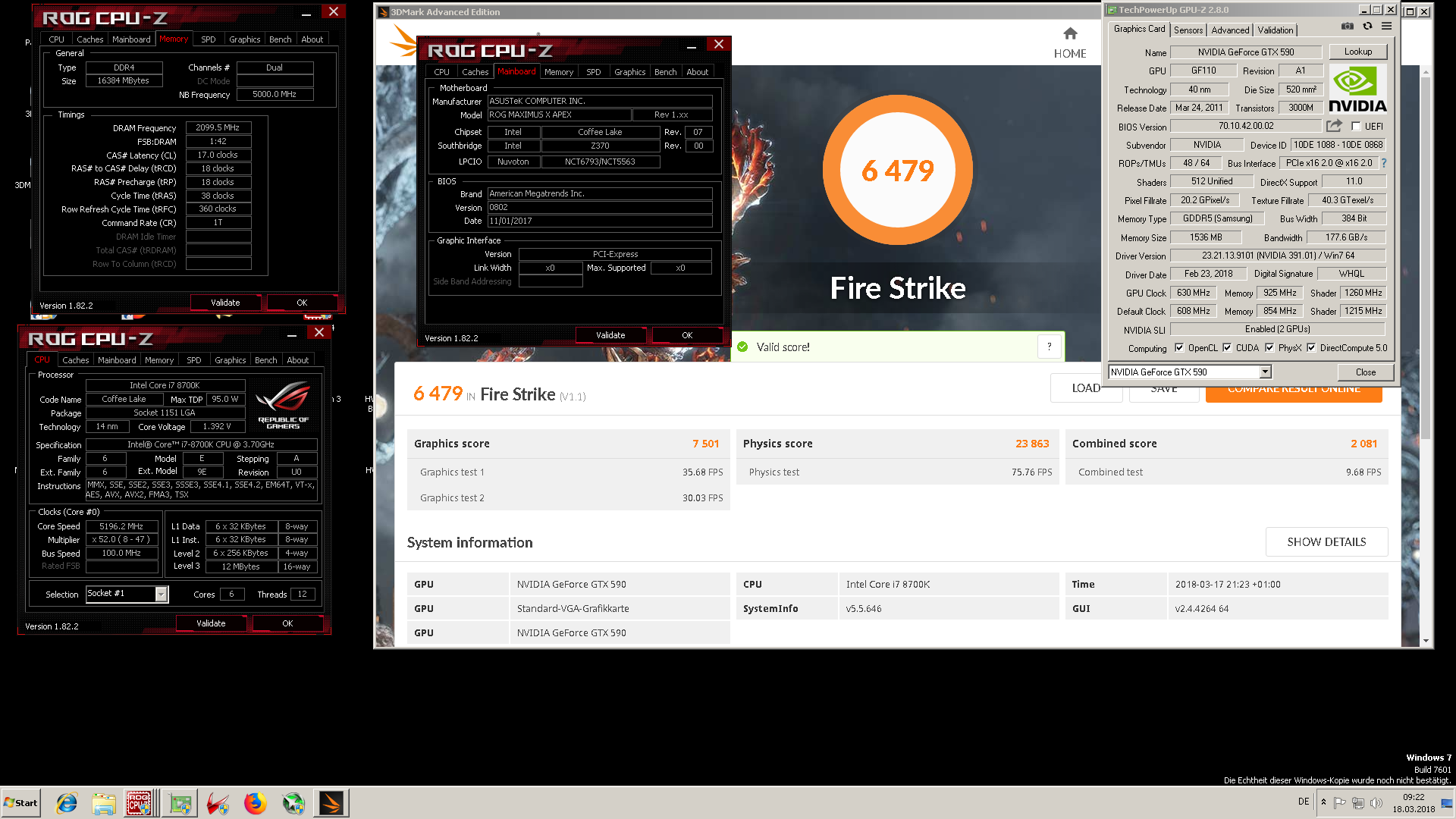Screen dimensions: 1456x819
Task: Click the Bus Interface question mark icon
Action: coord(1383,163)
